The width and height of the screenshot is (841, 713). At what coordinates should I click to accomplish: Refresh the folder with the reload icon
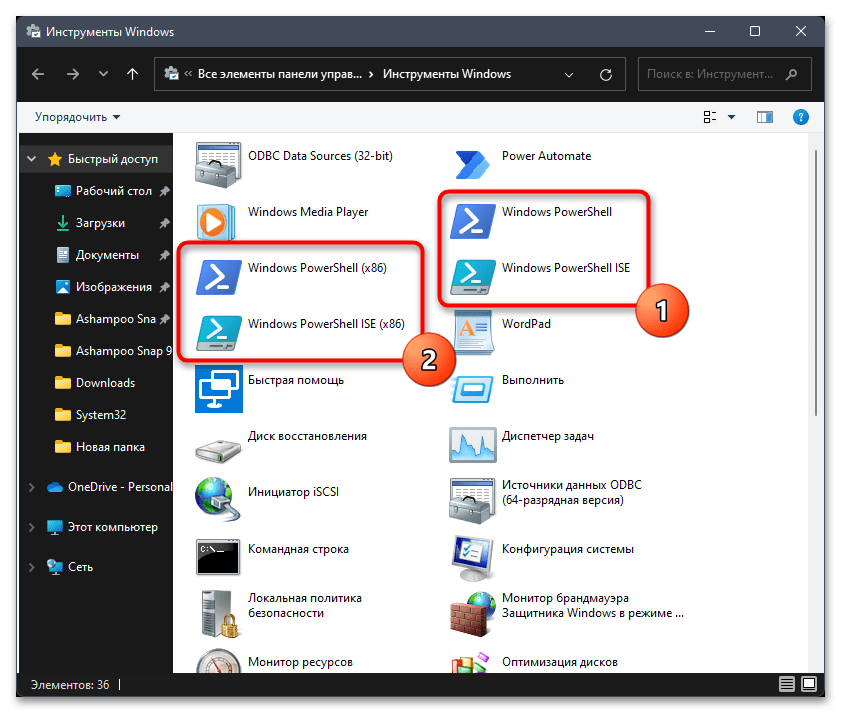[606, 75]
